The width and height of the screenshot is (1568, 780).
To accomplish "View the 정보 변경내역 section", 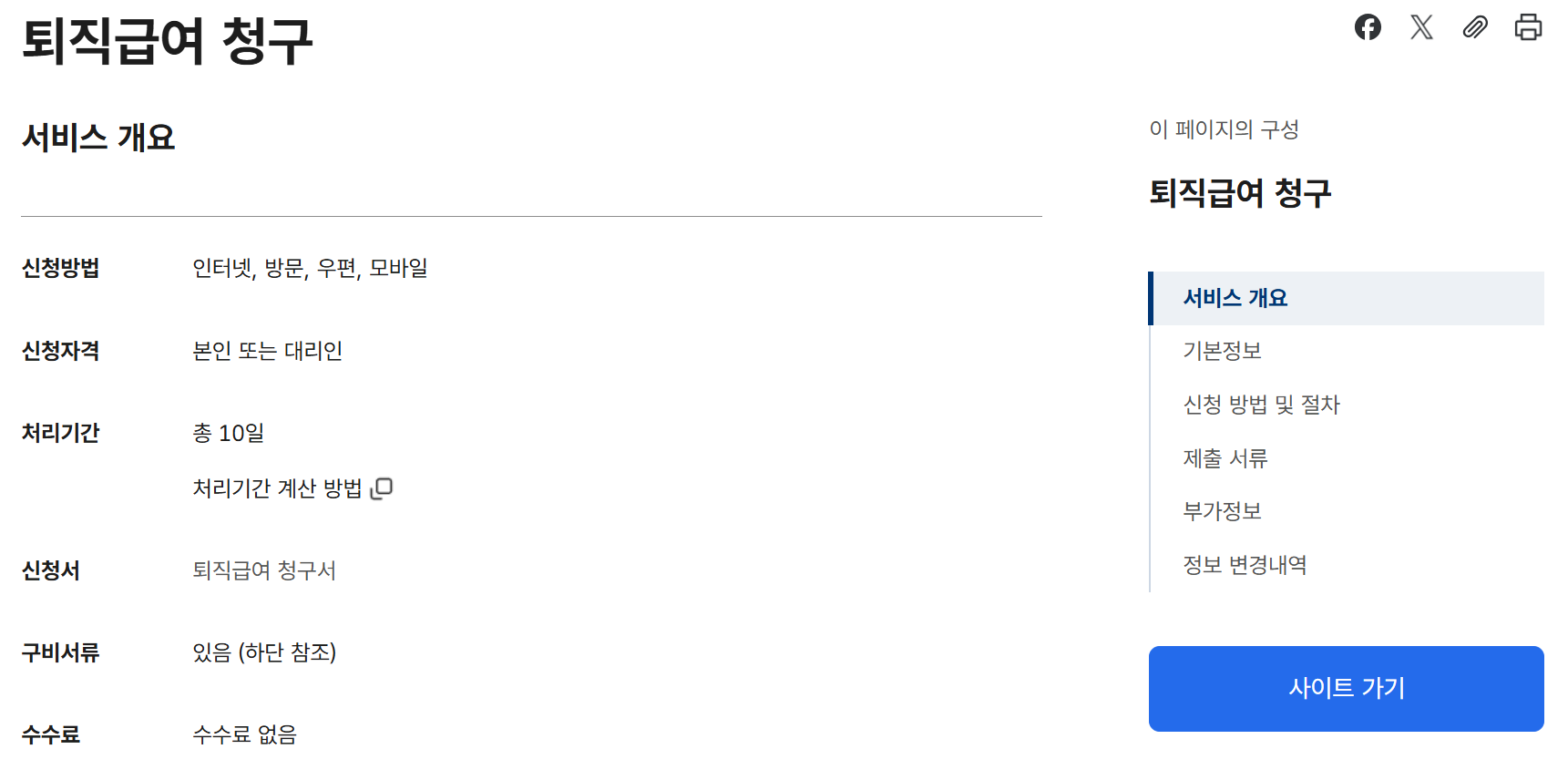I will coord(1245,565).
